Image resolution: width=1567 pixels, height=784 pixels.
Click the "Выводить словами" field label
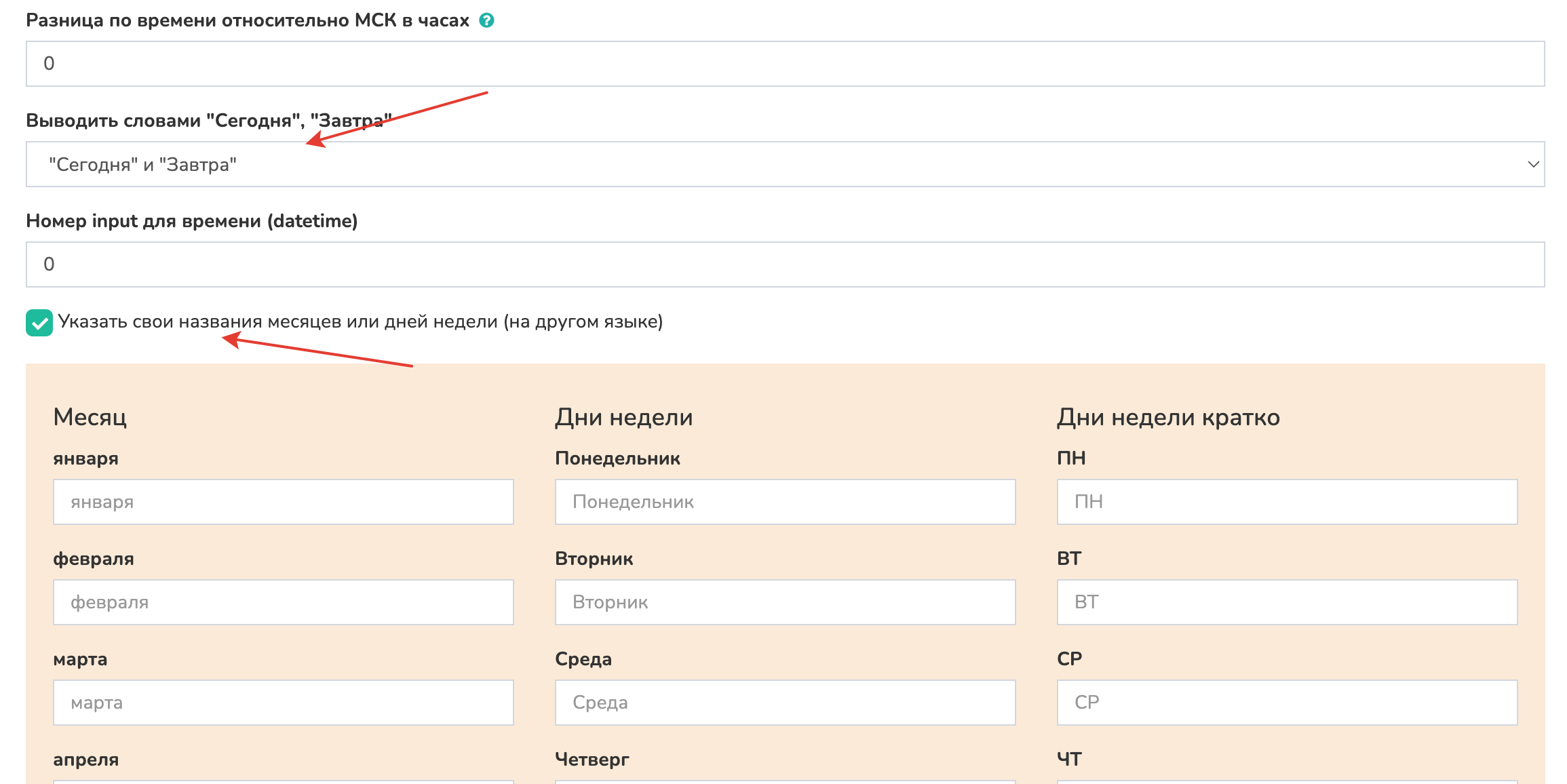208,121
